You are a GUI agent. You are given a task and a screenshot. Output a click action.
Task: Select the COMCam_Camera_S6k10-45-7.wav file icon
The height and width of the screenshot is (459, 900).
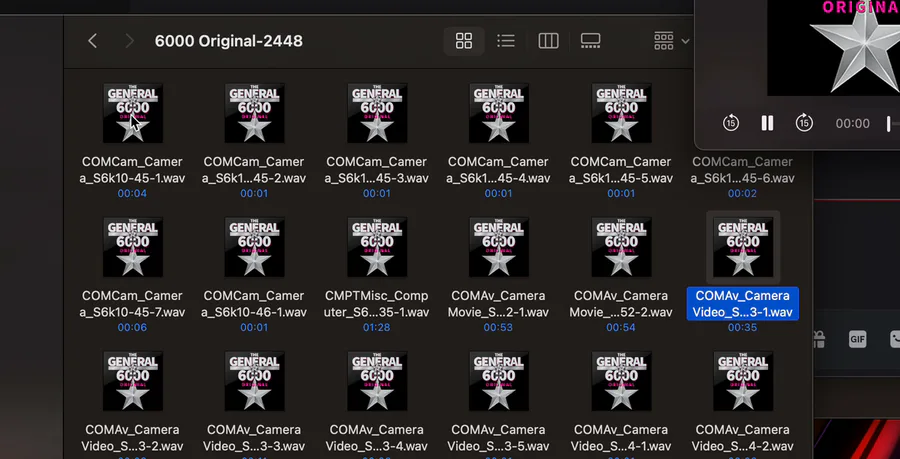tap(133, 247)
